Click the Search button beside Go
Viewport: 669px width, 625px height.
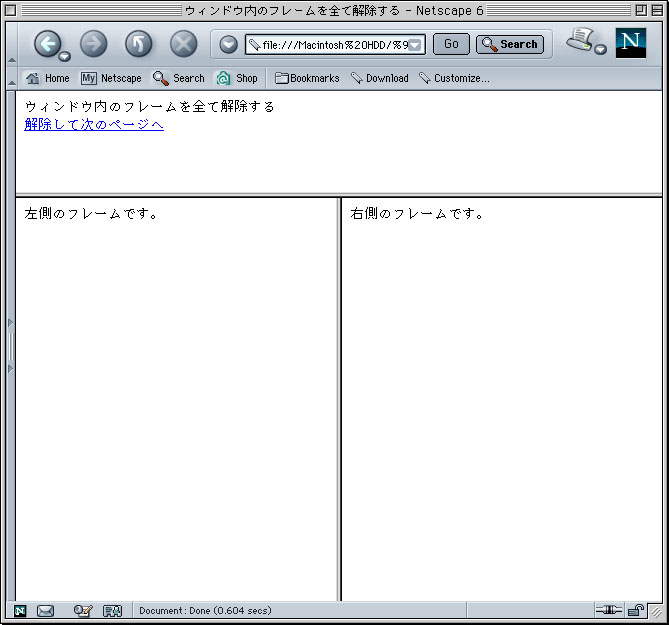[510, 44]
